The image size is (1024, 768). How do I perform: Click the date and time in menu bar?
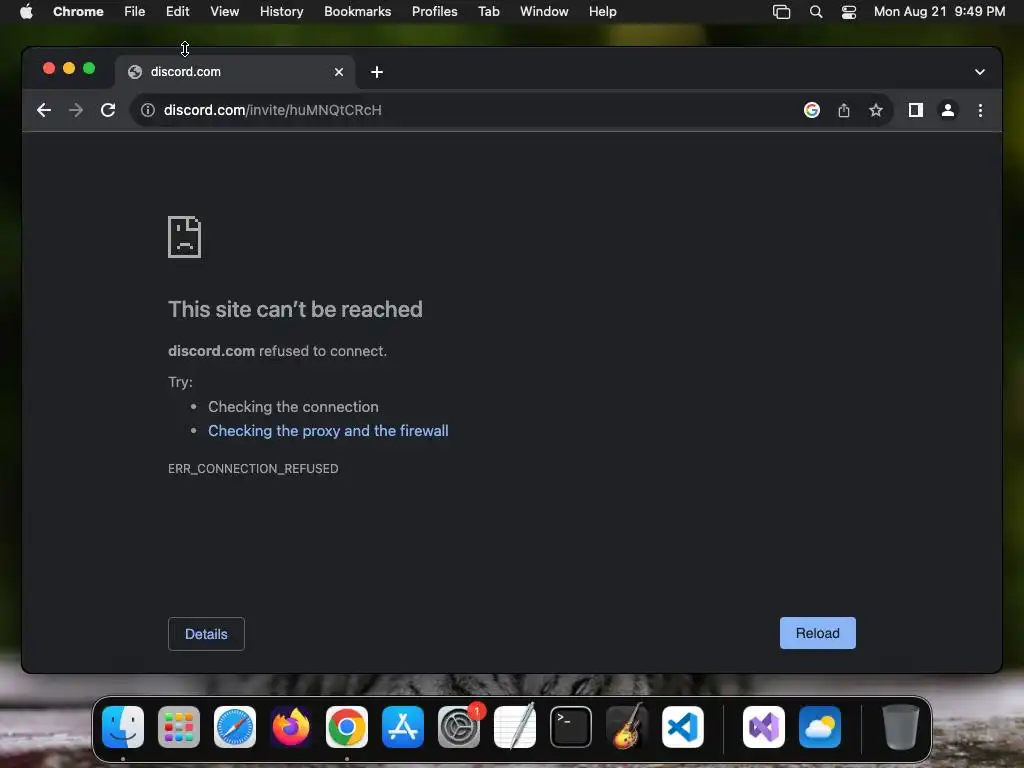[940, 12]
